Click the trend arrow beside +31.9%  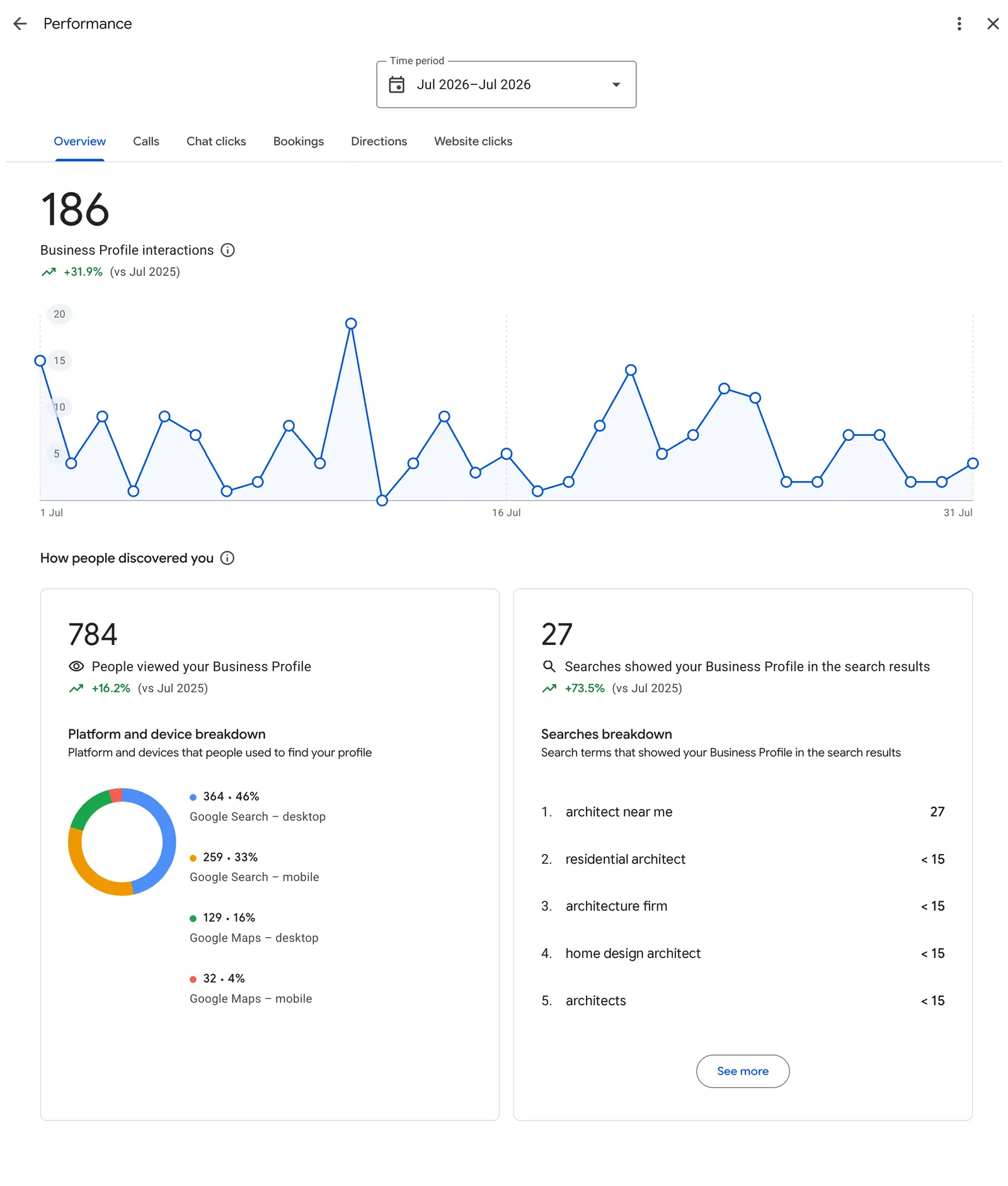click(49, 272)
